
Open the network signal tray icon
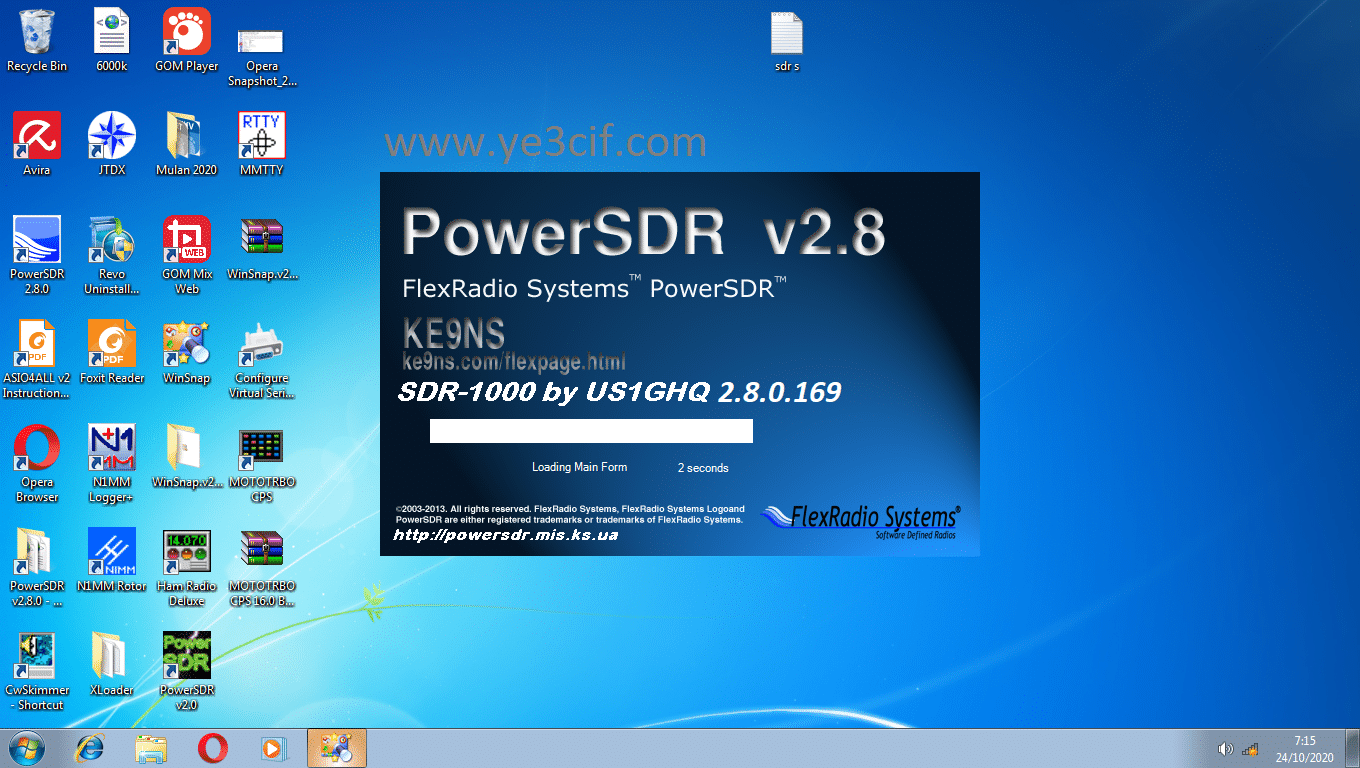[1250, 749]
